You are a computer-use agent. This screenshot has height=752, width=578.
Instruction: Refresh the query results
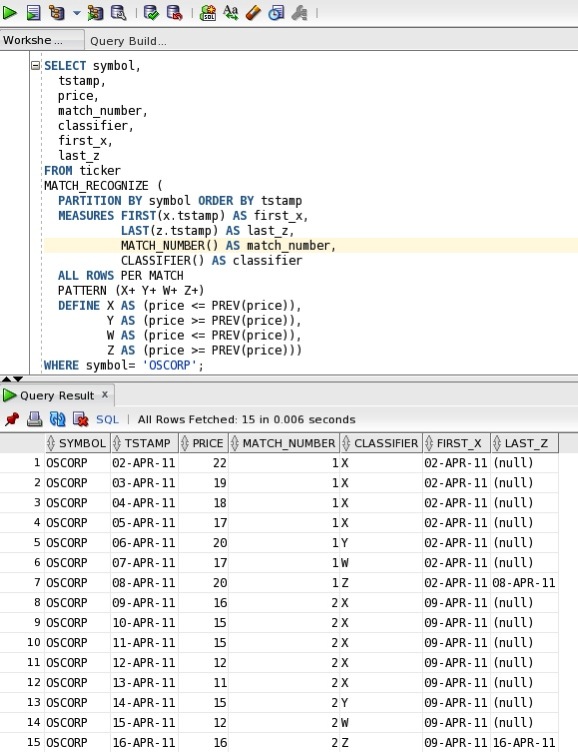[58, 419]
